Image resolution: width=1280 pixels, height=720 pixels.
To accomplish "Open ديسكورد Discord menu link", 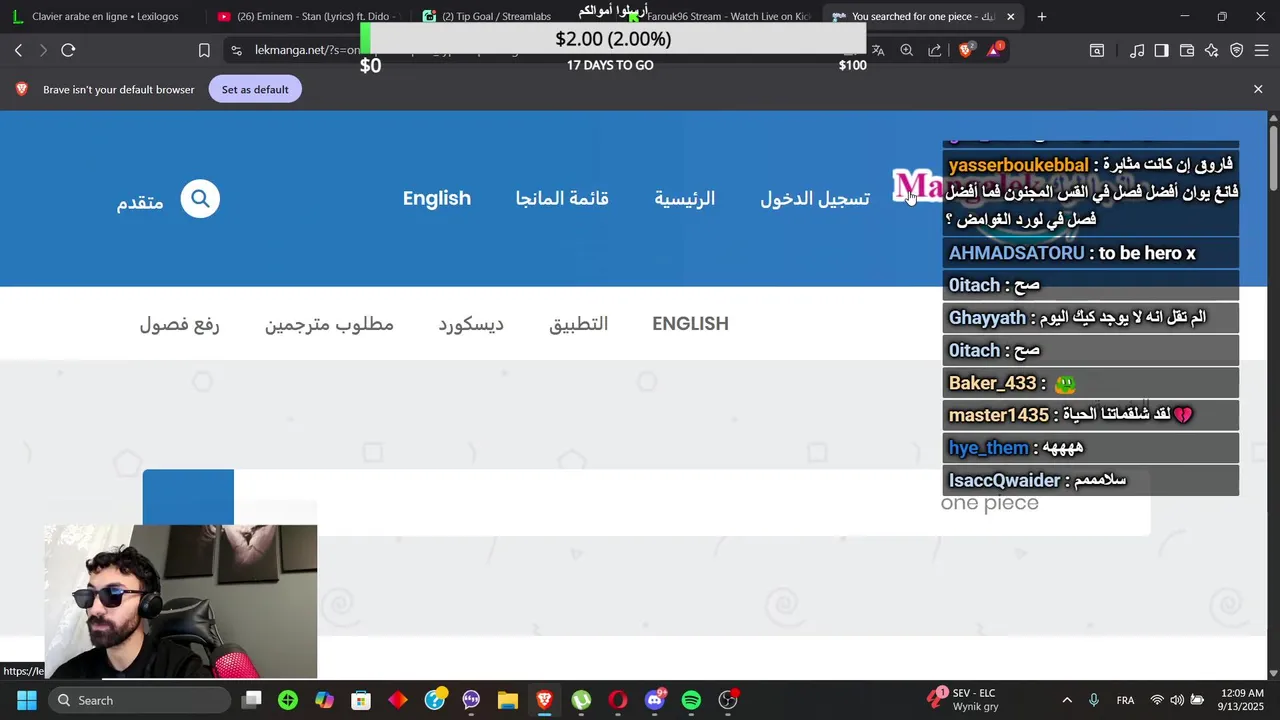I will pos(471,324).
